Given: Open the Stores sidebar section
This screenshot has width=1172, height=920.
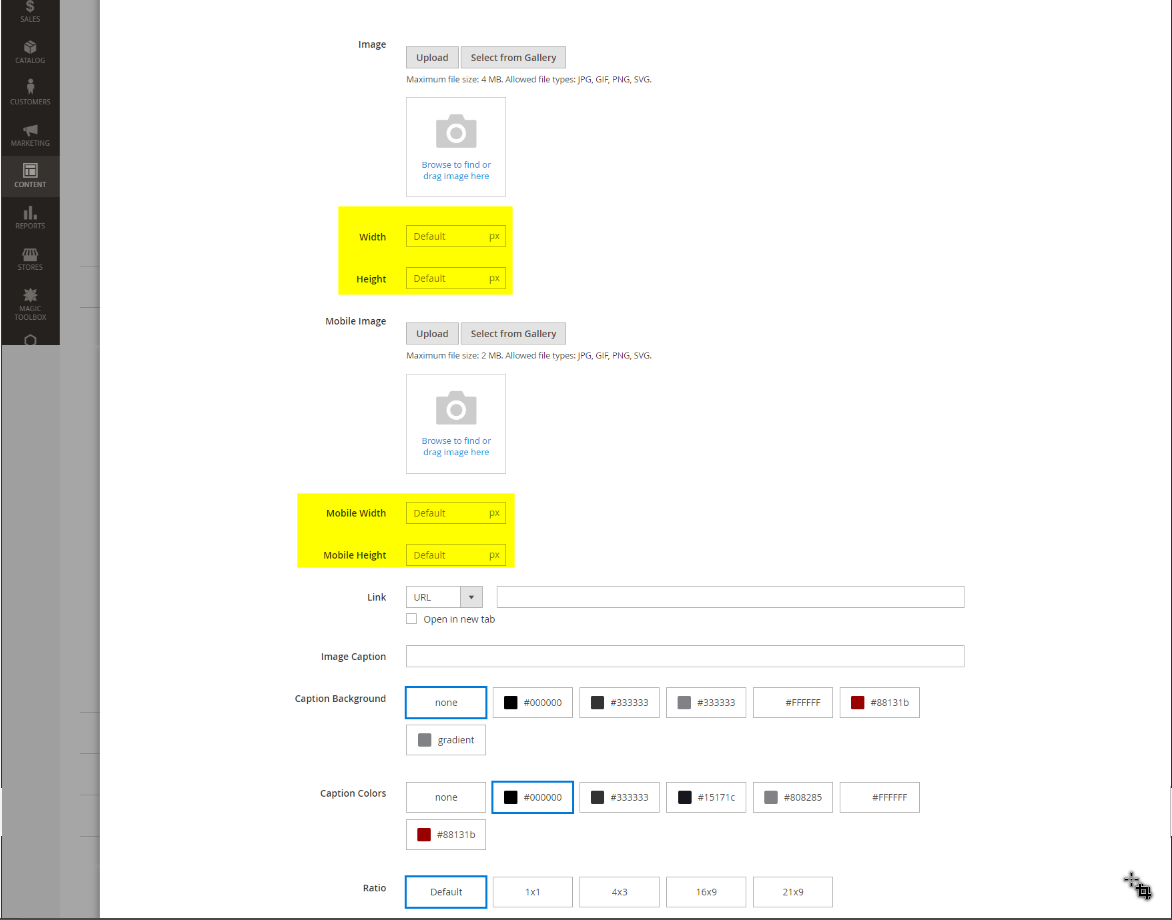Looking at the screenshot, I should coord(30,259).
